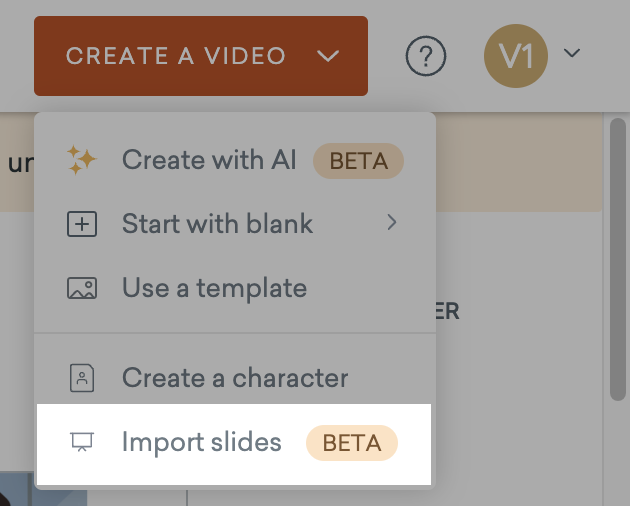The height and width of the screenshot is (506, 630).
Task: Open help via the question mark icon
Action: [426, 56]
